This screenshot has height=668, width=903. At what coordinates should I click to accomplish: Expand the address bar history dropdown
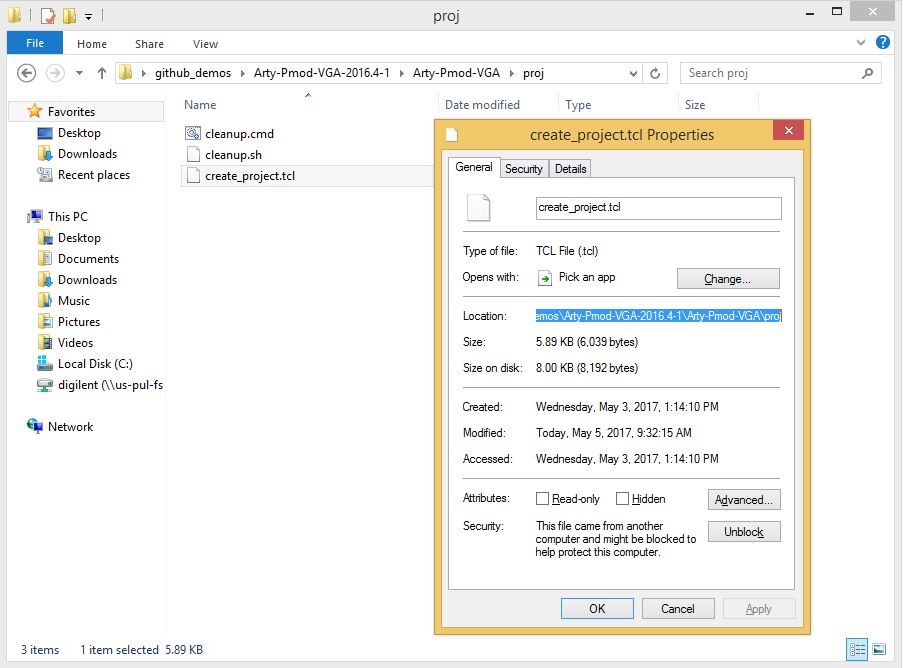633,73
